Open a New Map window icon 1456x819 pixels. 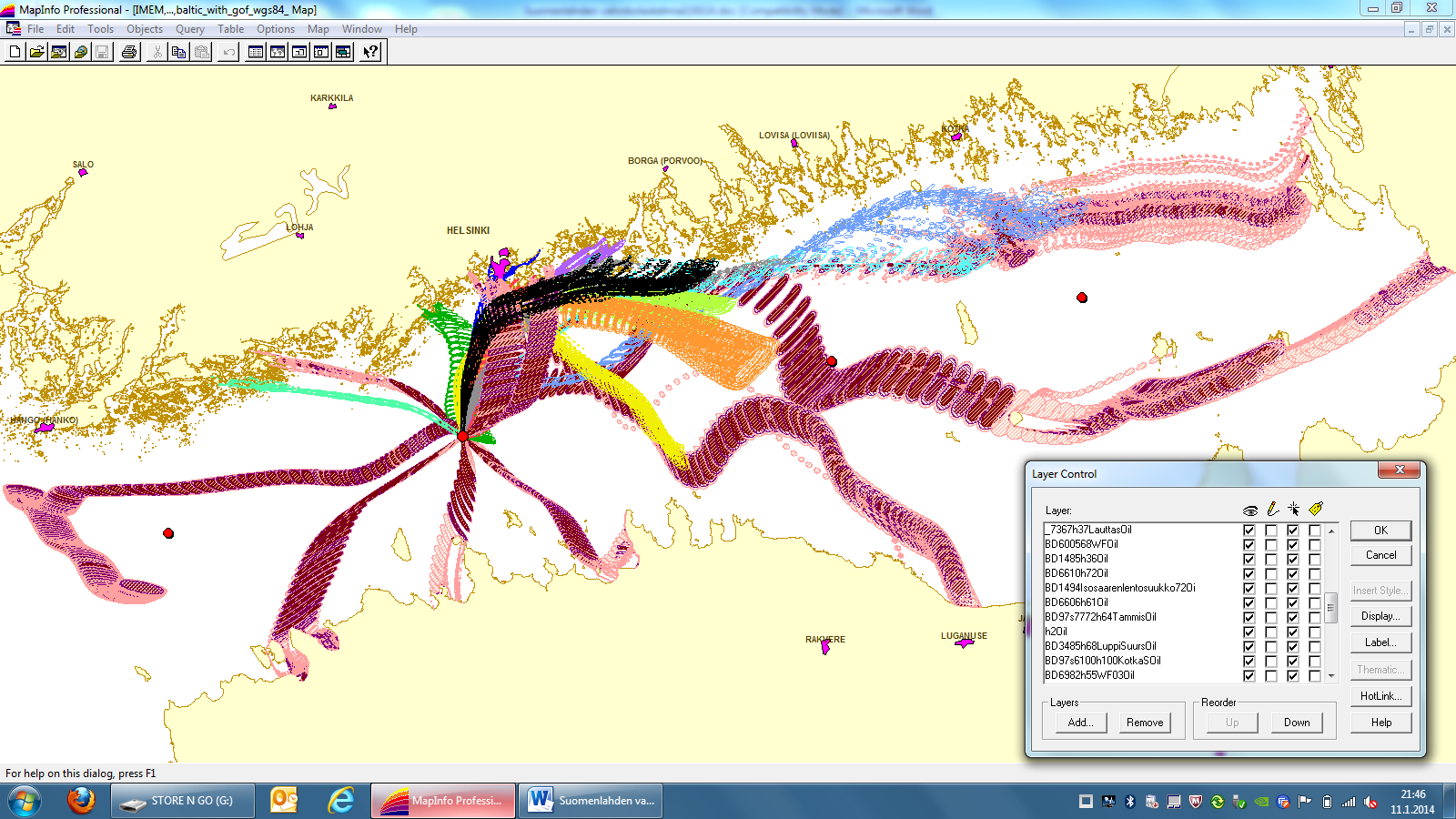point(278,52)
